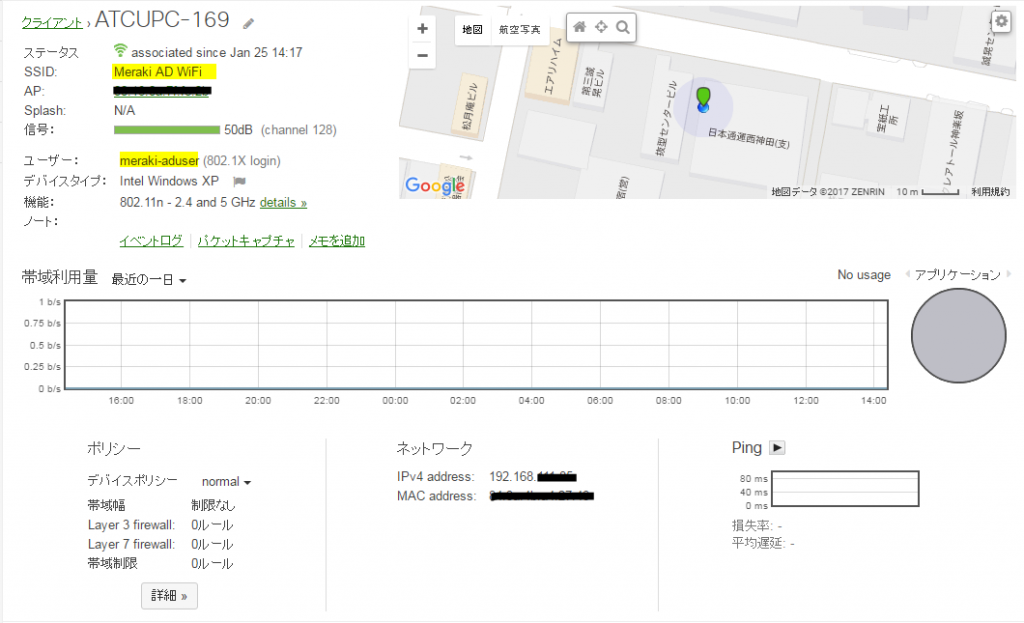Click the 日本通運西神田(支) map label
Viewport: 1024px width, 623px height.
click(x=749, y=138)
